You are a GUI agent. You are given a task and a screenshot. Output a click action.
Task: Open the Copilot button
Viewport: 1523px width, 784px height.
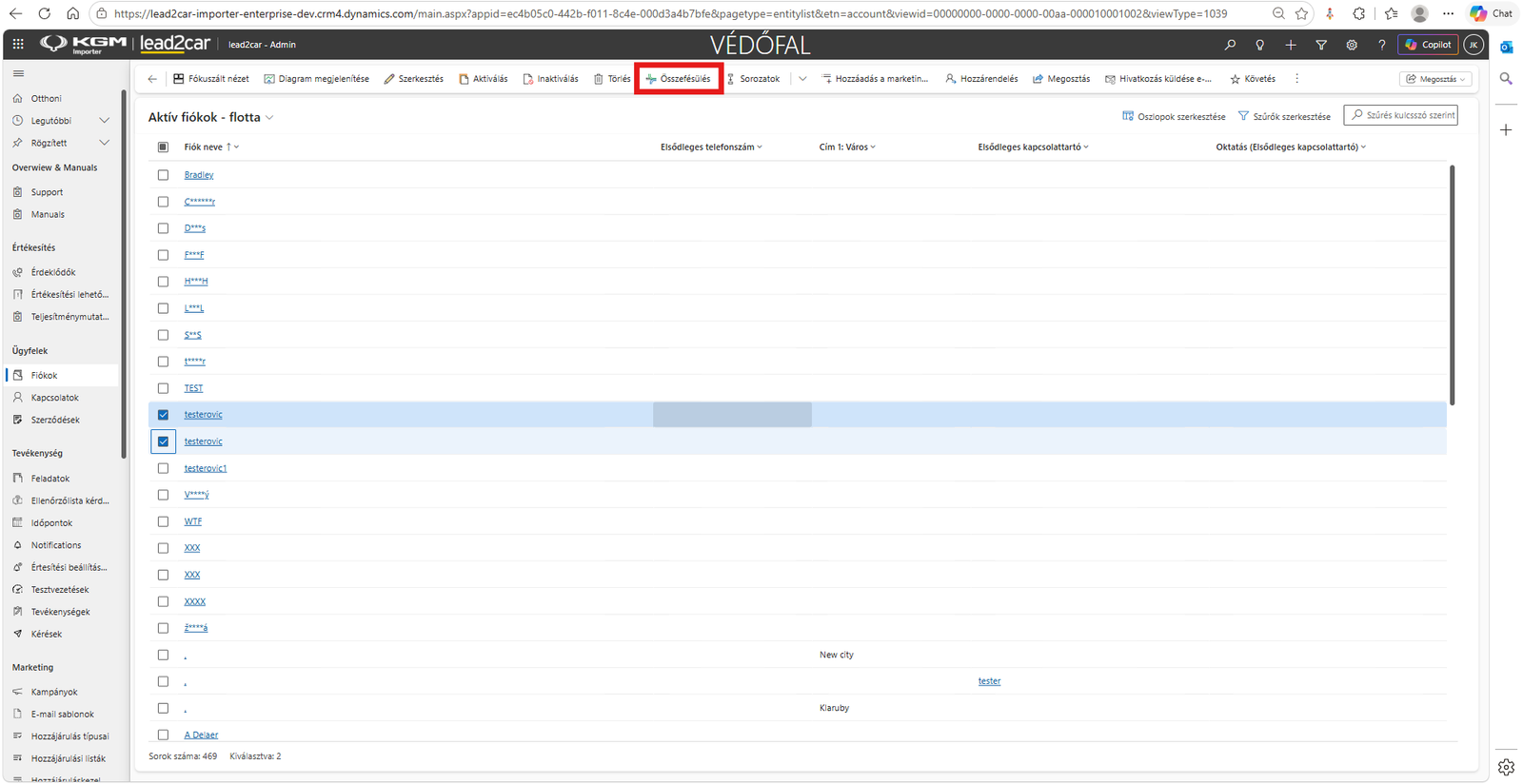1428,45
